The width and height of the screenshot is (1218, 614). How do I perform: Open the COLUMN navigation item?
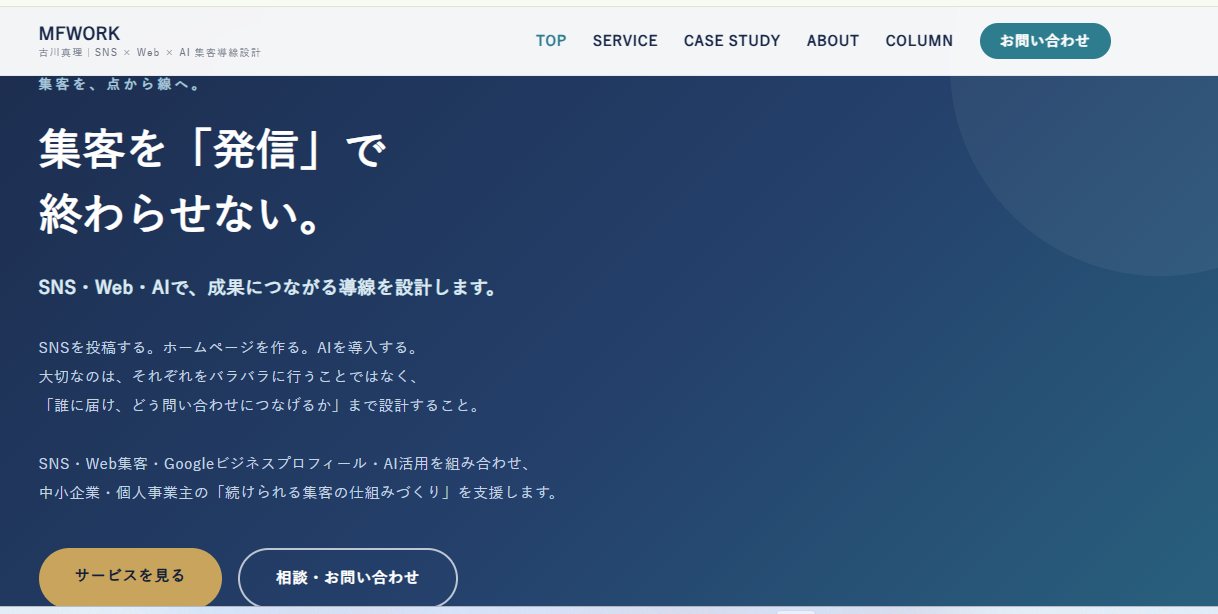919,41
